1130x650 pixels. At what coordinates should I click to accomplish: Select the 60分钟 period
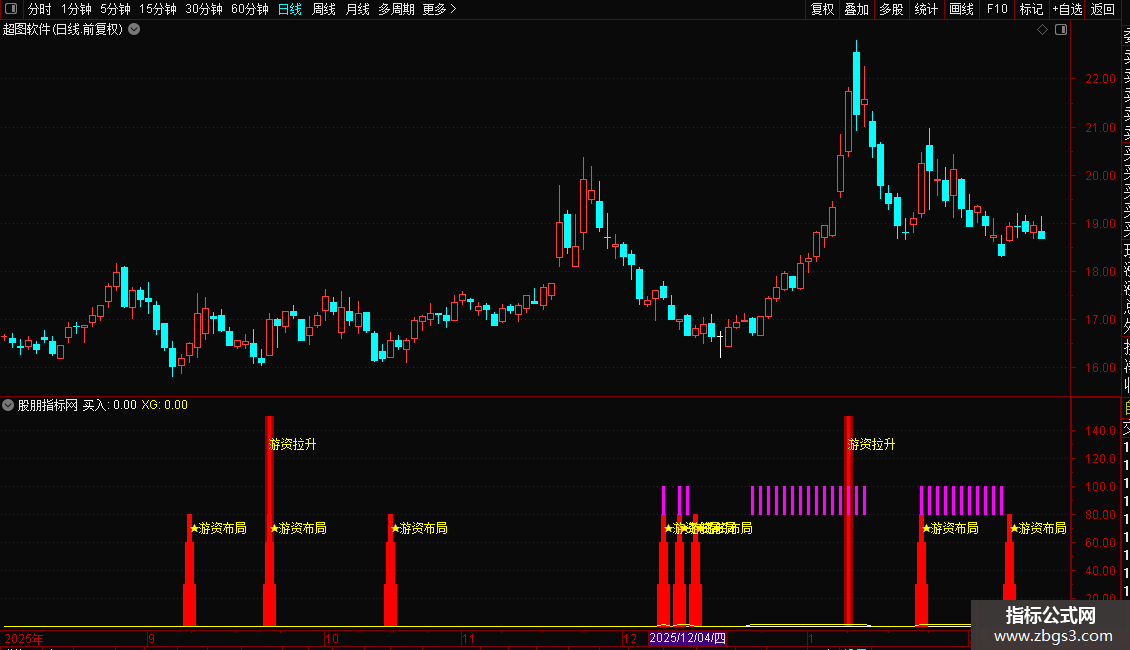pyautogui.click(x=250, y=9)
